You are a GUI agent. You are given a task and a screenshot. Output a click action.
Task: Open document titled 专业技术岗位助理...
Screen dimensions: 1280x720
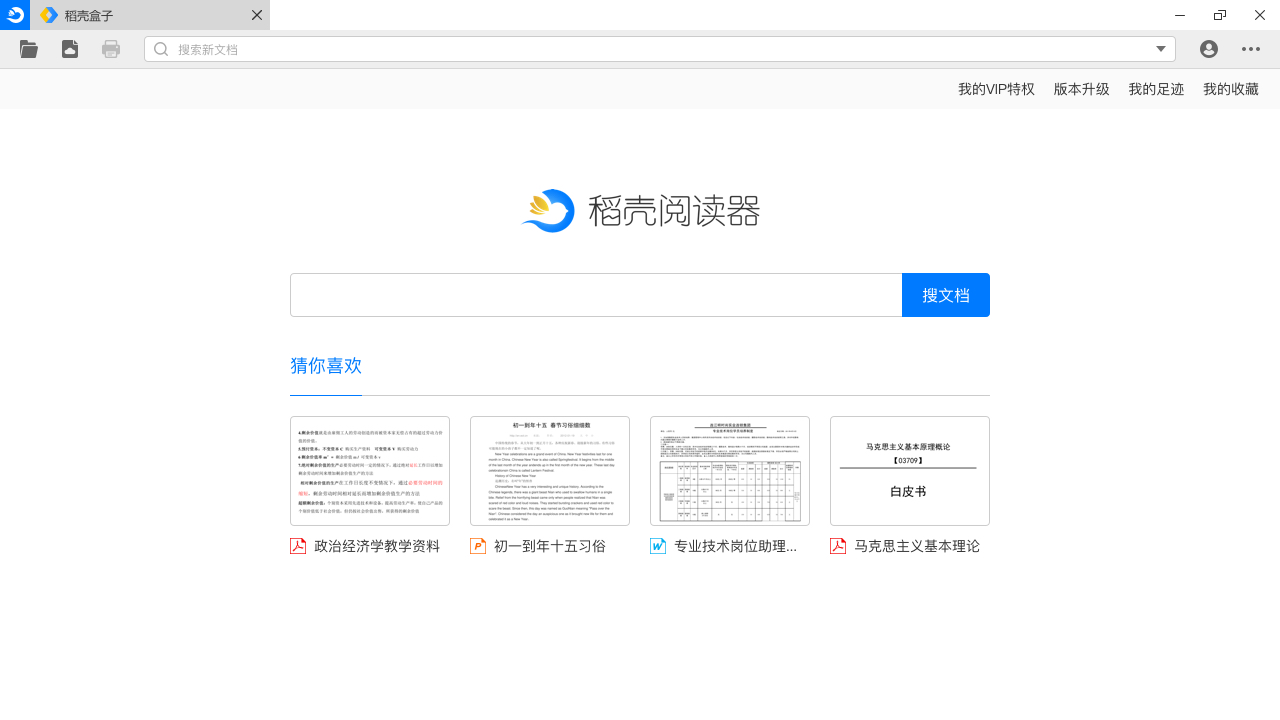pyautogui.click(x=735, y=546)
